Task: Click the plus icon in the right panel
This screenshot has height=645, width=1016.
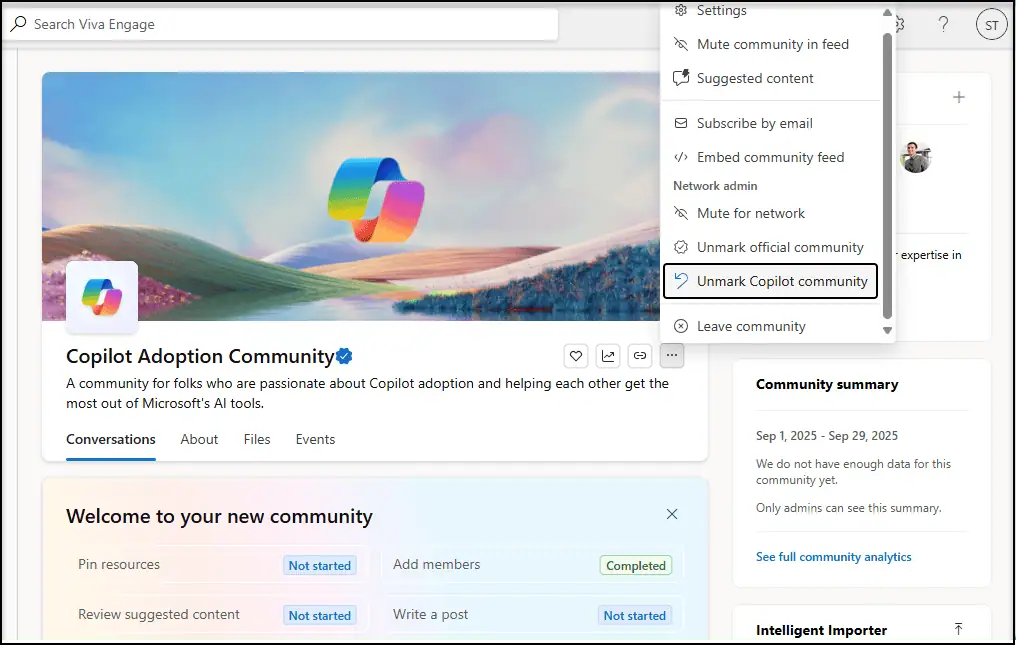Action: (959, 97)
